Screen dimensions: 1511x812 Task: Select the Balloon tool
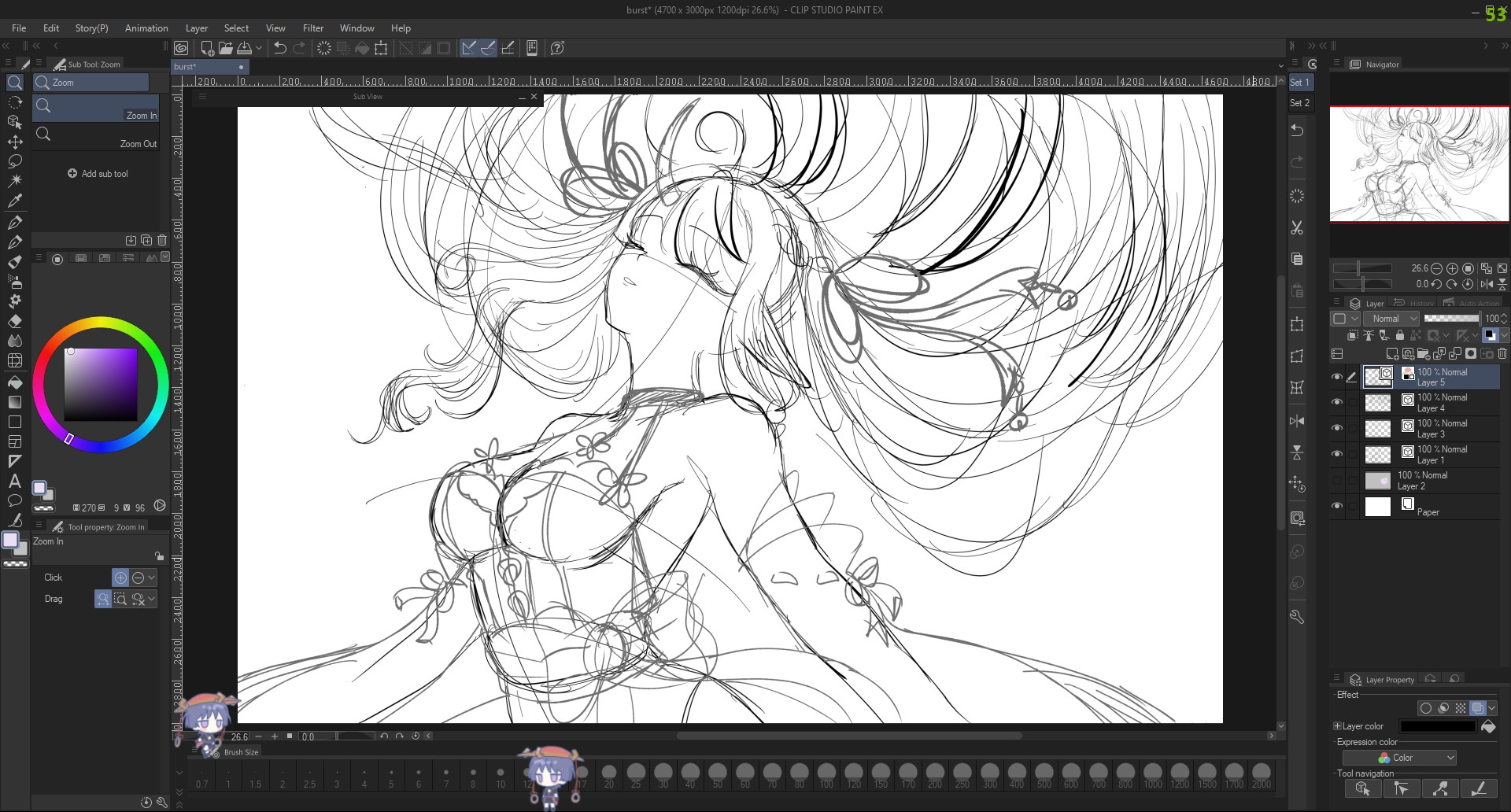15,500
